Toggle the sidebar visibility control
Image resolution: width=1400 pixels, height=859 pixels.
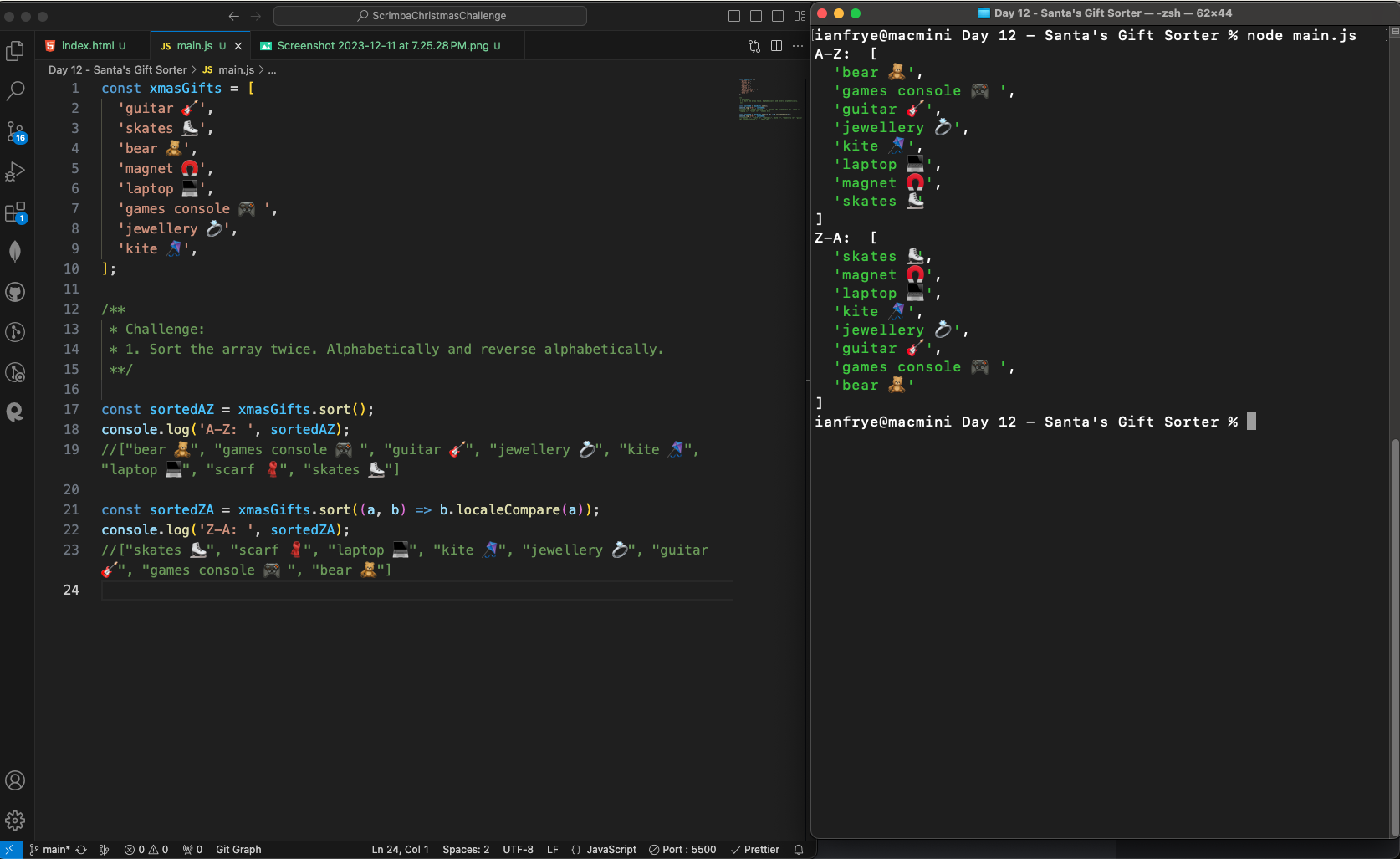click(733, 15)
